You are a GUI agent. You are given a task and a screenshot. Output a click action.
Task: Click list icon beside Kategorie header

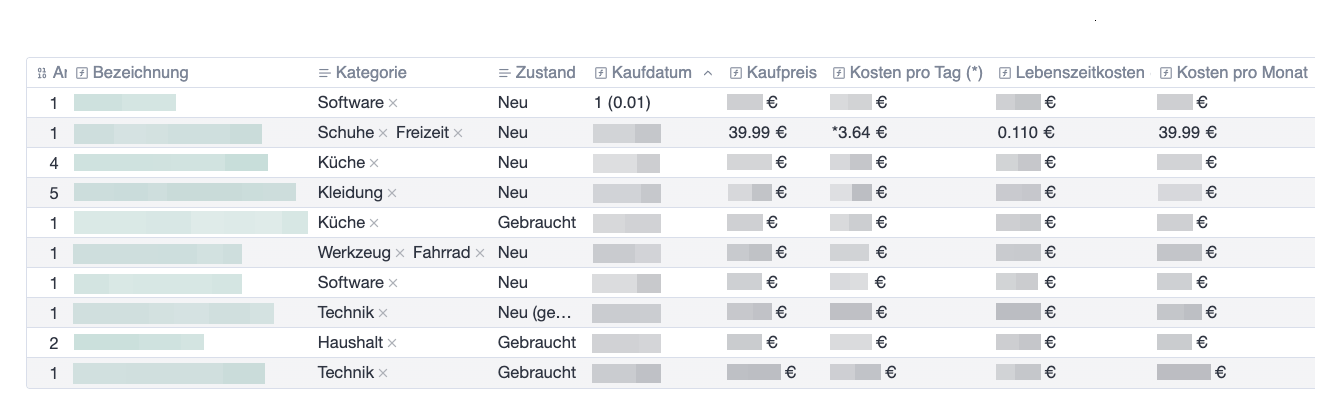(x=324, y=73)
